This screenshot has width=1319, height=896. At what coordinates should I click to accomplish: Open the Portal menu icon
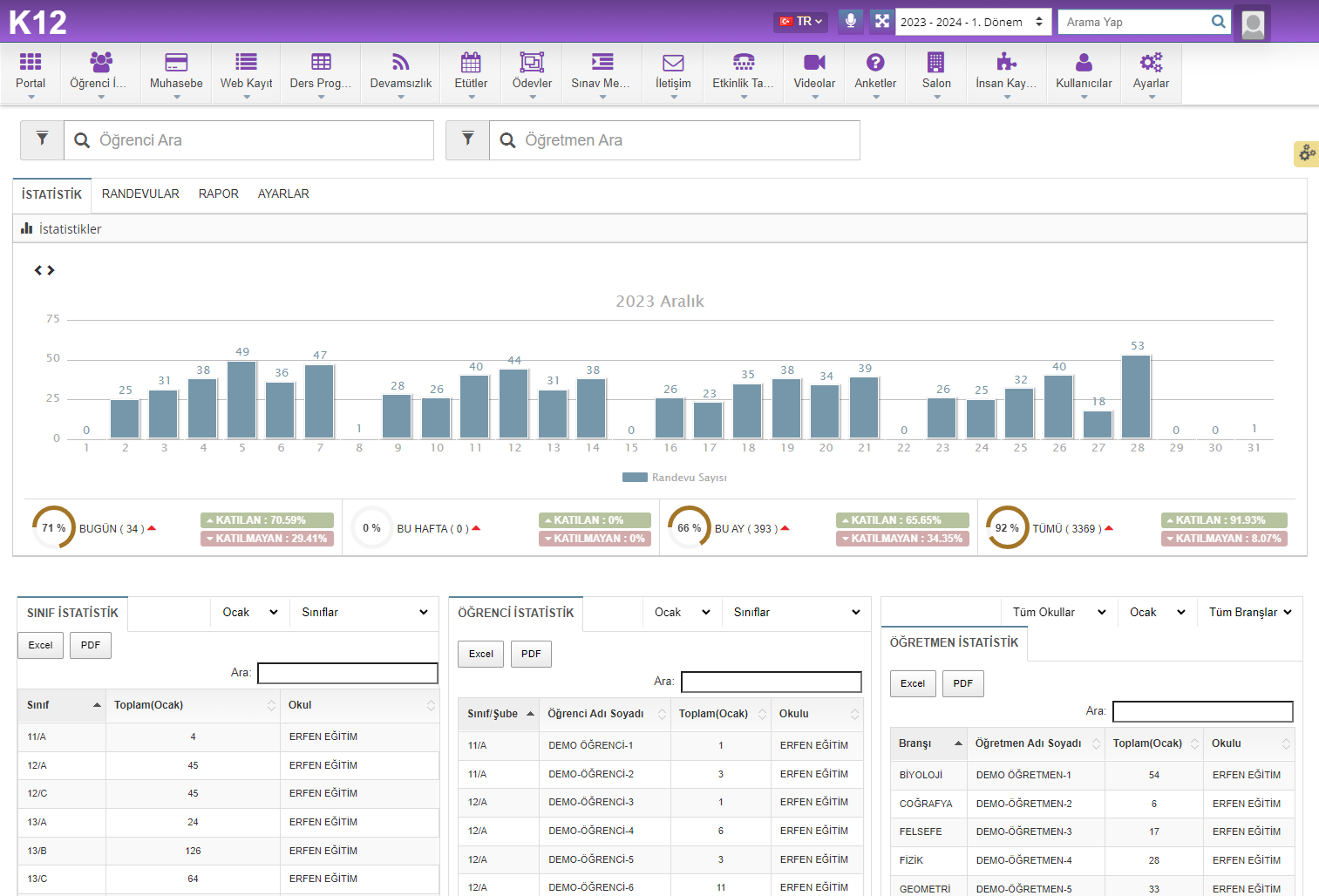(x=31, y=62)
